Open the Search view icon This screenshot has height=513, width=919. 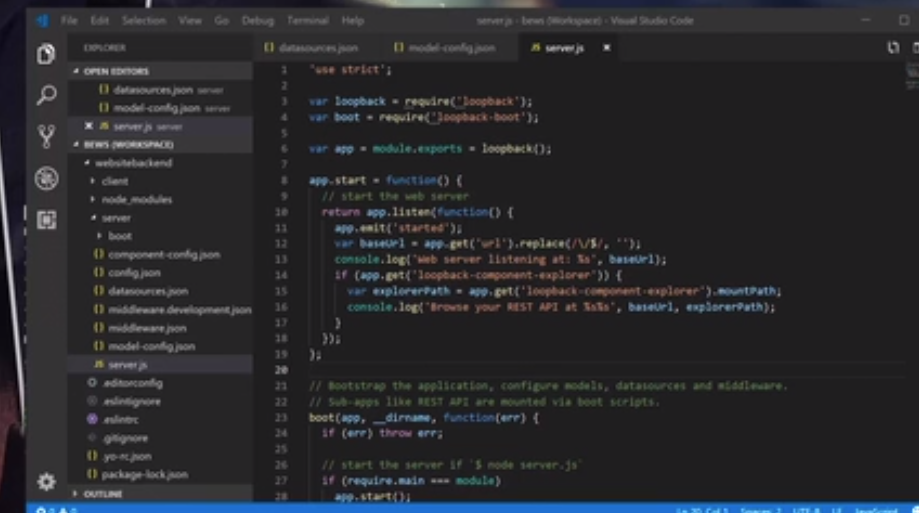(x=46, y=95)
